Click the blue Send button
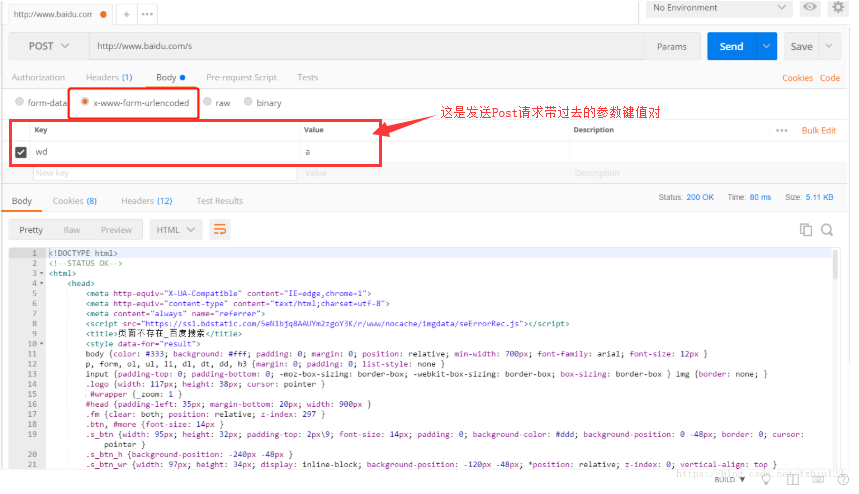 click(x=731, y=46)
